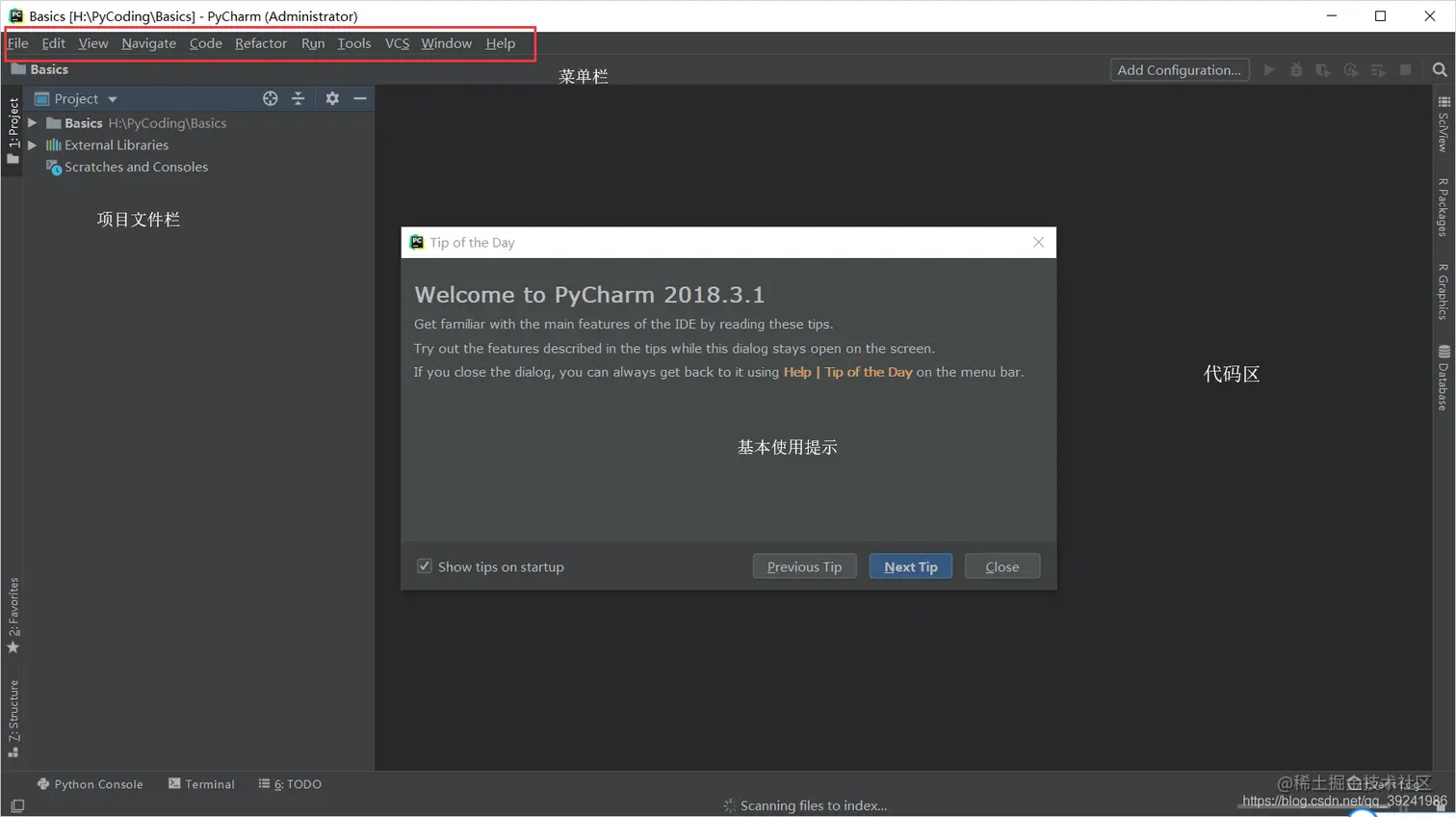Open the 6: TODO tool window

(x=290, y=784)
